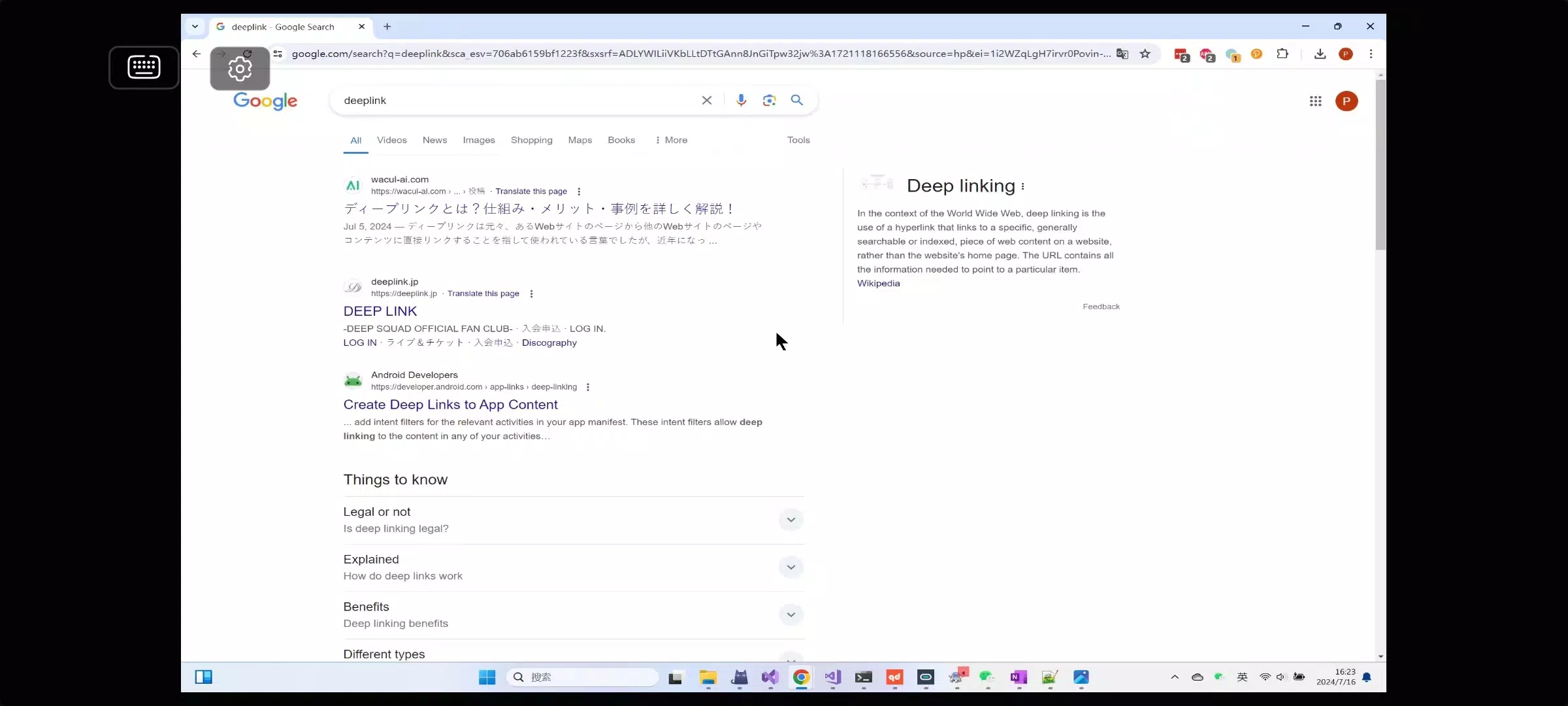Open the More search filters dropdown
The height and width of the screenshot is (706, 1568).
[671, 141]
